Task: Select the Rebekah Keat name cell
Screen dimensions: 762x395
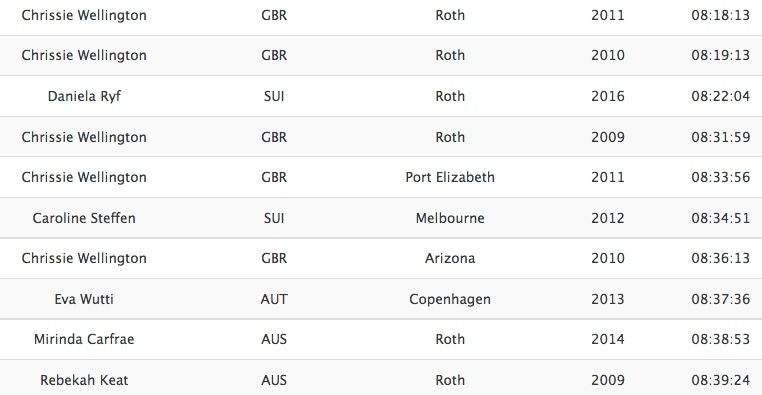Action: click(84, 380)
